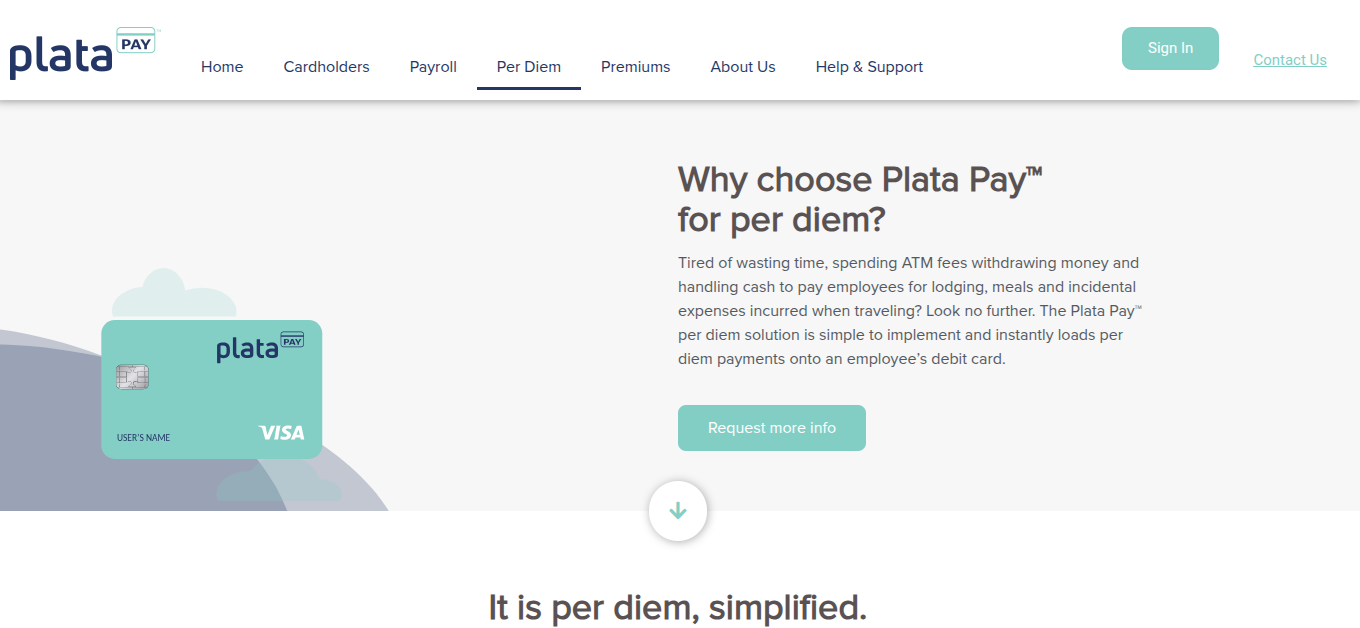
Task: Select the Per Diem nav item
Action: 529,67
